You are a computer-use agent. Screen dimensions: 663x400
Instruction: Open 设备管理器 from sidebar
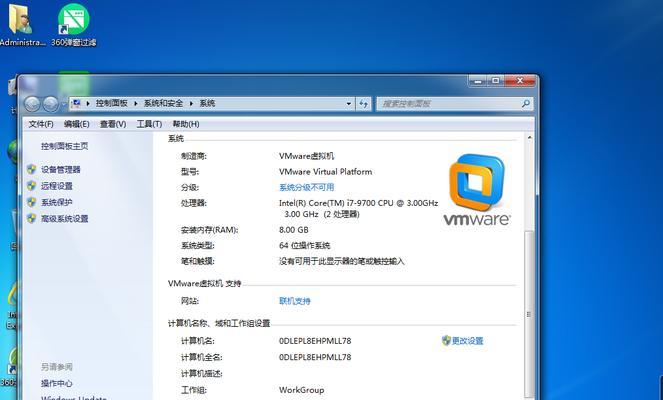60,170
